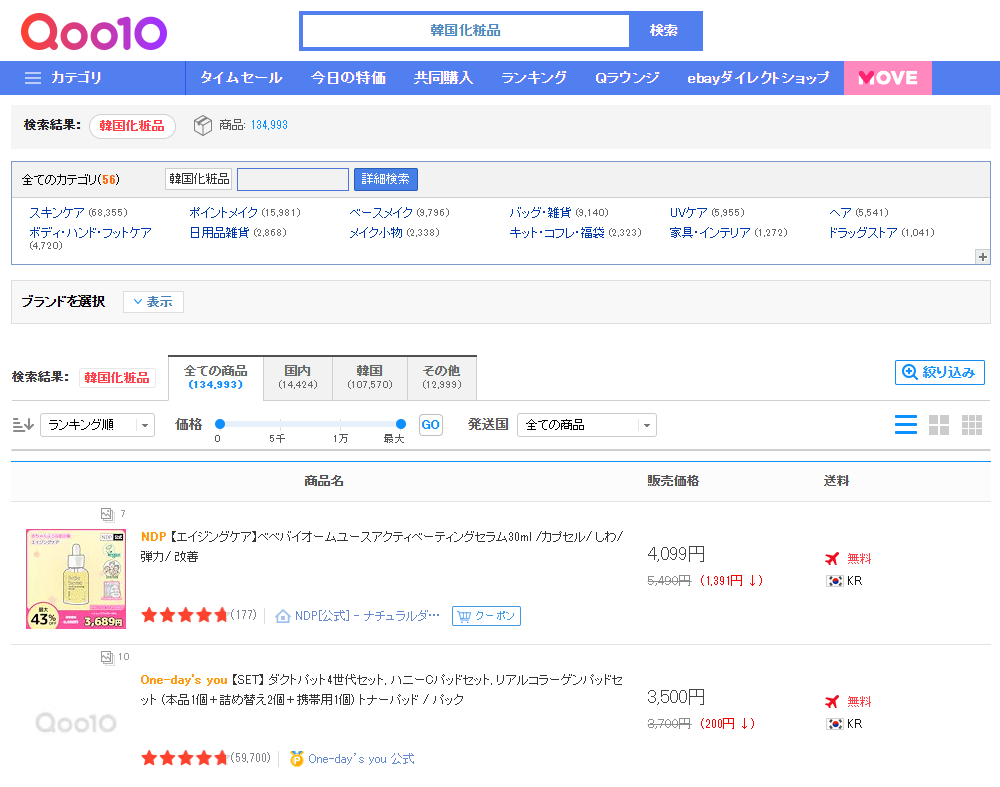Click the 検索 search button

point(664,31)
